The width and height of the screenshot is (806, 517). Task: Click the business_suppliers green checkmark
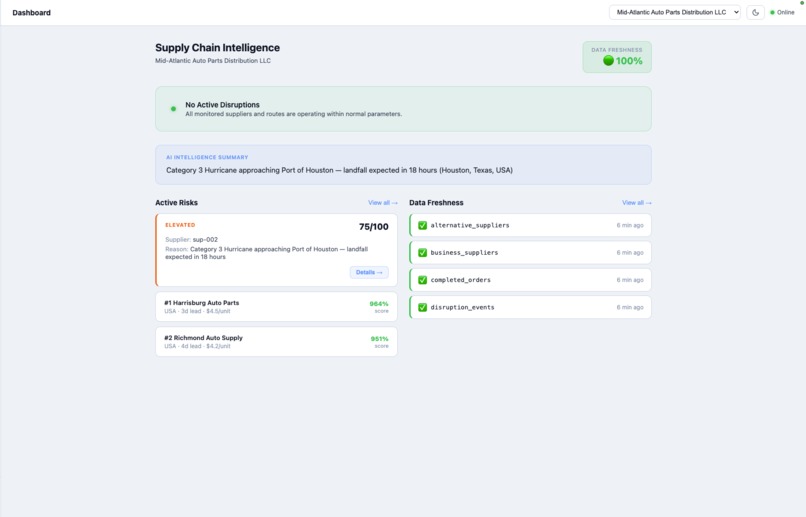point(423,252)
